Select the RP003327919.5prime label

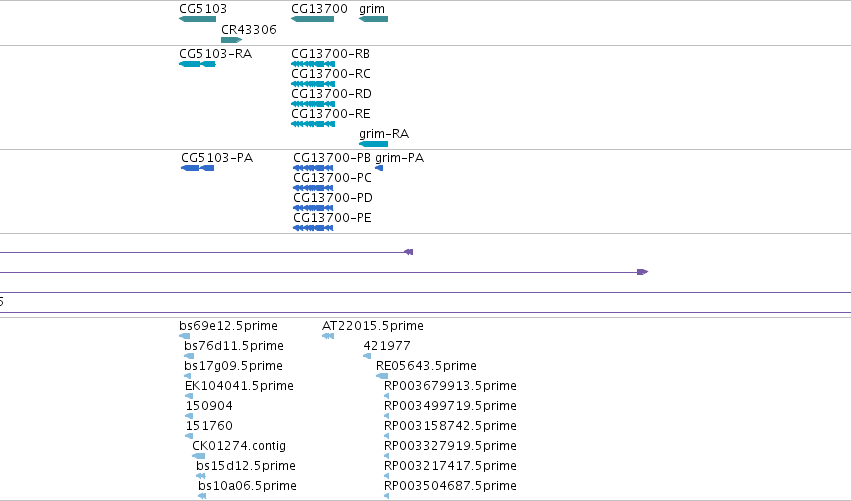point(450,446)
